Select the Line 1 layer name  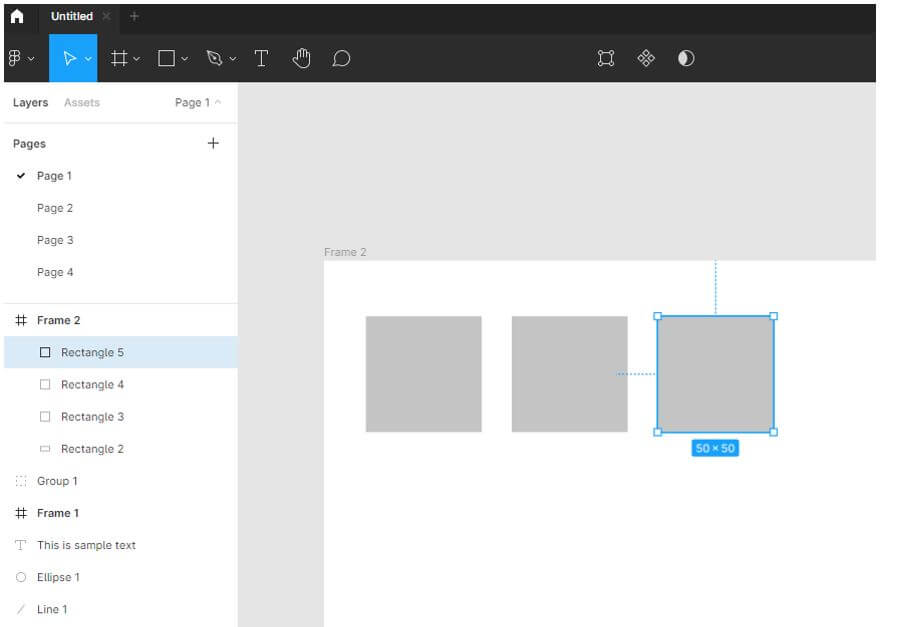52,609
